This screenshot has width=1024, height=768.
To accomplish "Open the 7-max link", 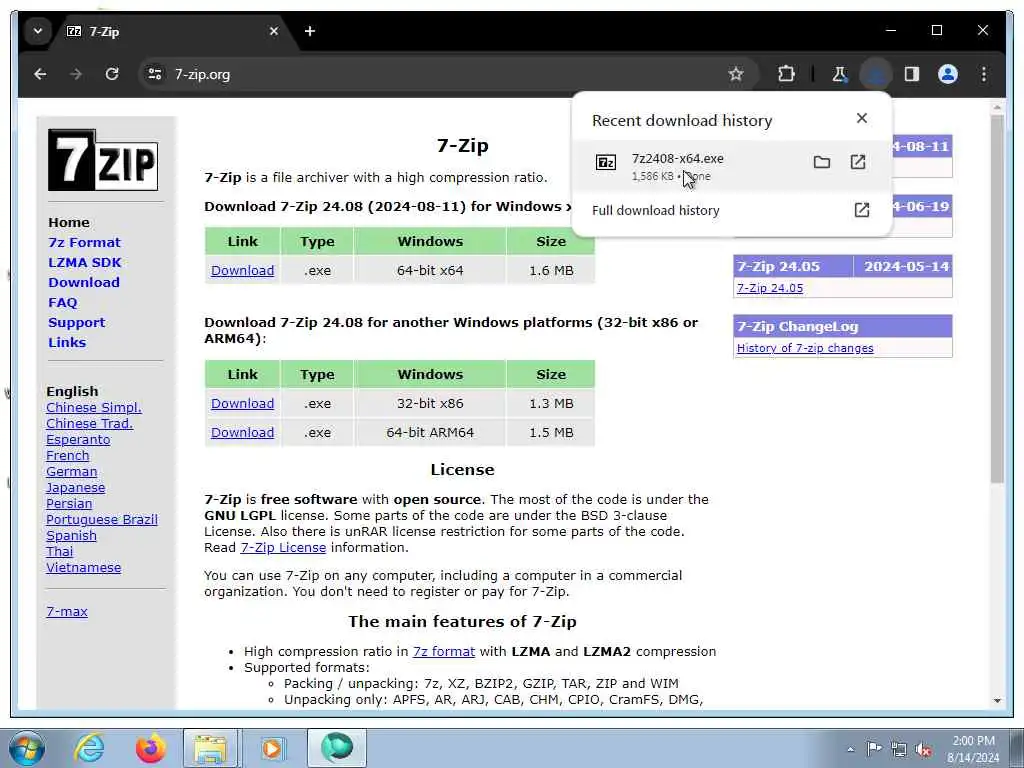I will pos(67,612).
